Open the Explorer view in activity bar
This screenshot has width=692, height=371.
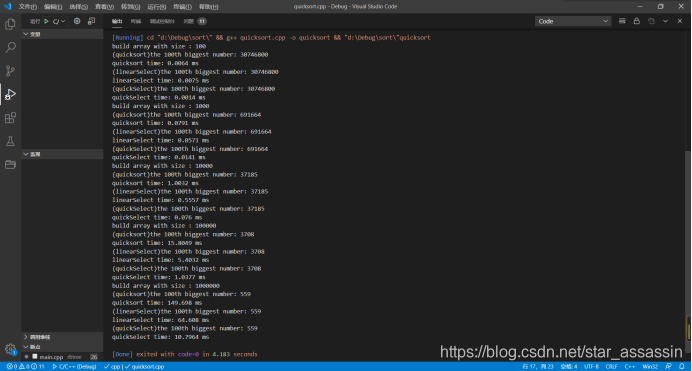click(10, 24)
